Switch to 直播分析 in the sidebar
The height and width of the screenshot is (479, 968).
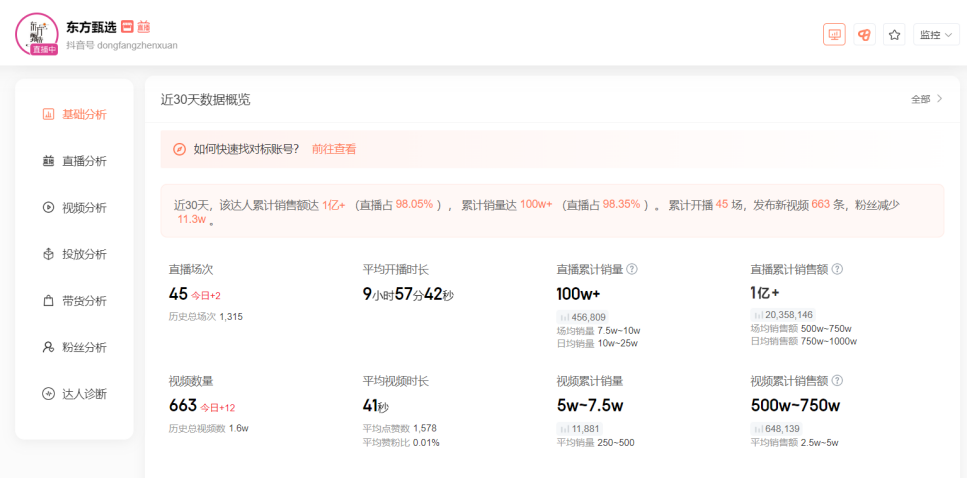pos(74,161)
